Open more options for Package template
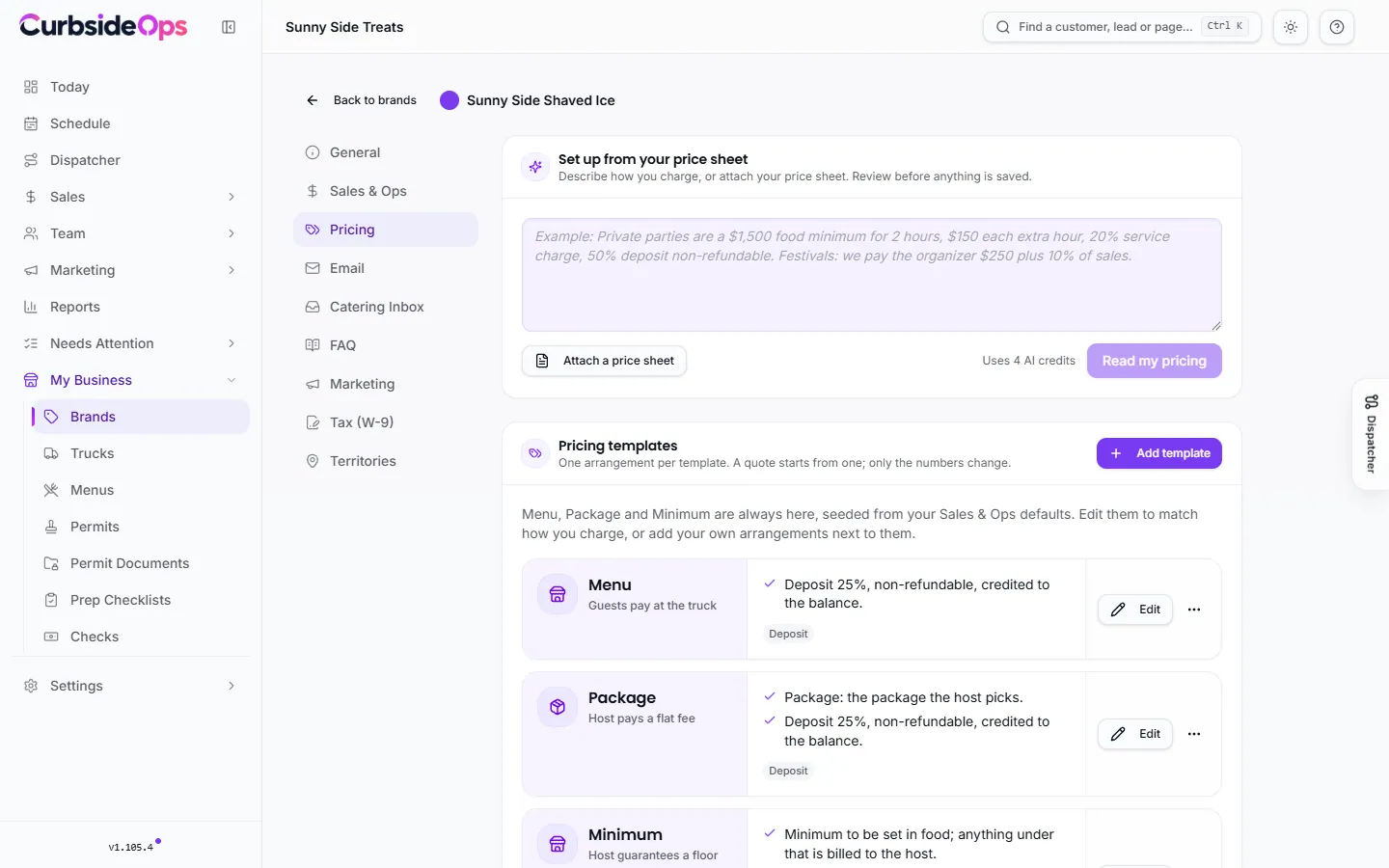This screenshot has width=1389, height=868. [x=1194, y=734]
